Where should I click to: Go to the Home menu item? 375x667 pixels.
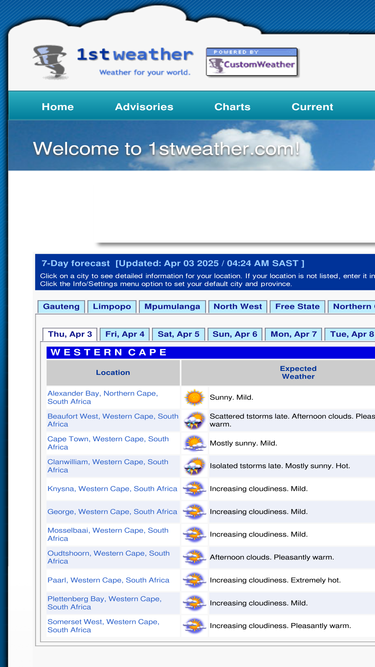[x=58, y=107]
